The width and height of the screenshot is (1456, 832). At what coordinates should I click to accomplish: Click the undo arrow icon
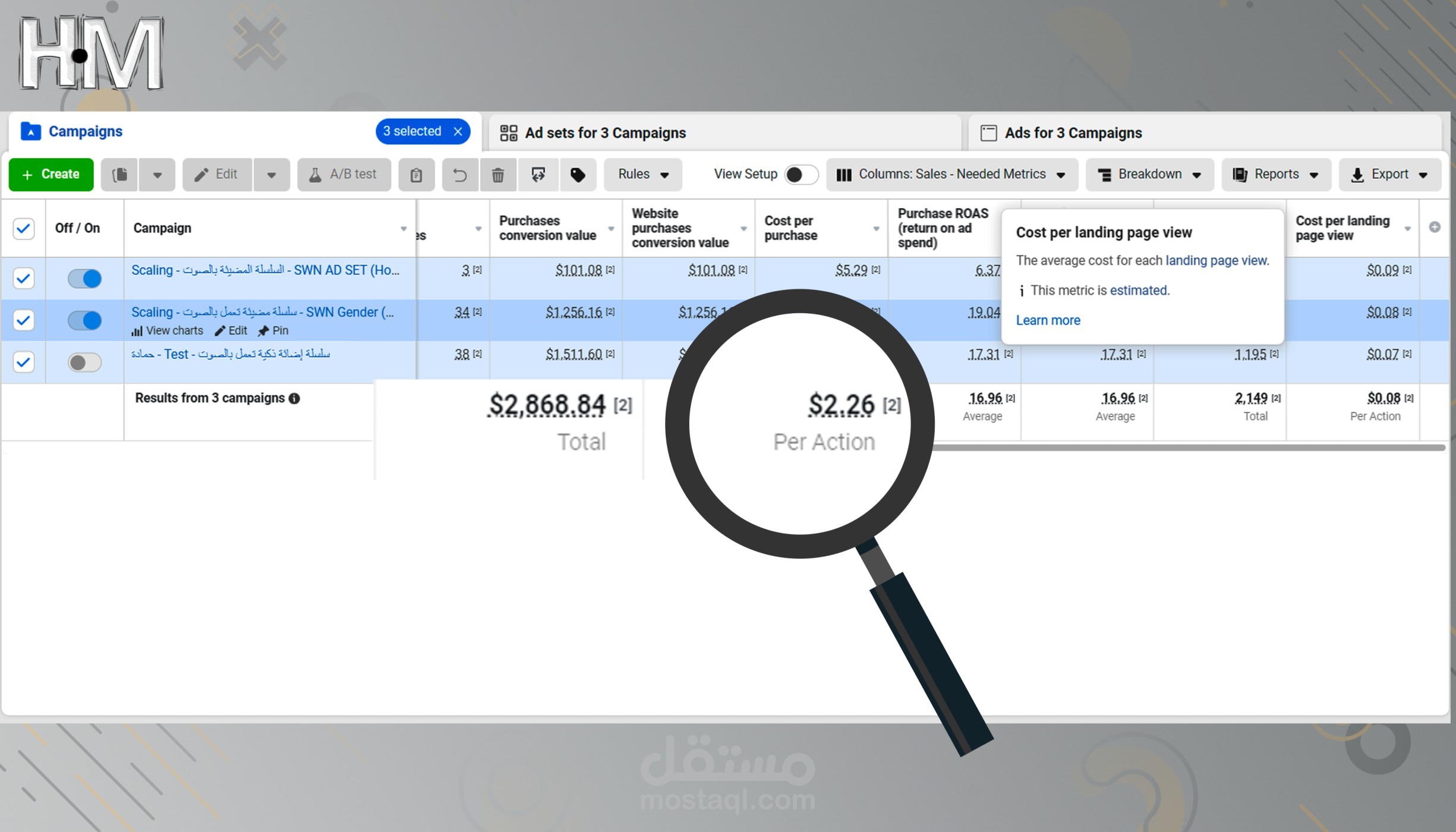point(459,175)
